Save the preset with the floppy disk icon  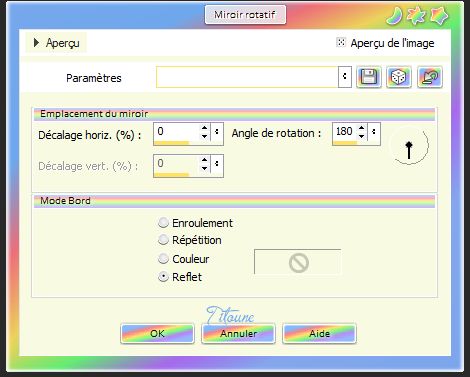pos(369,77)
